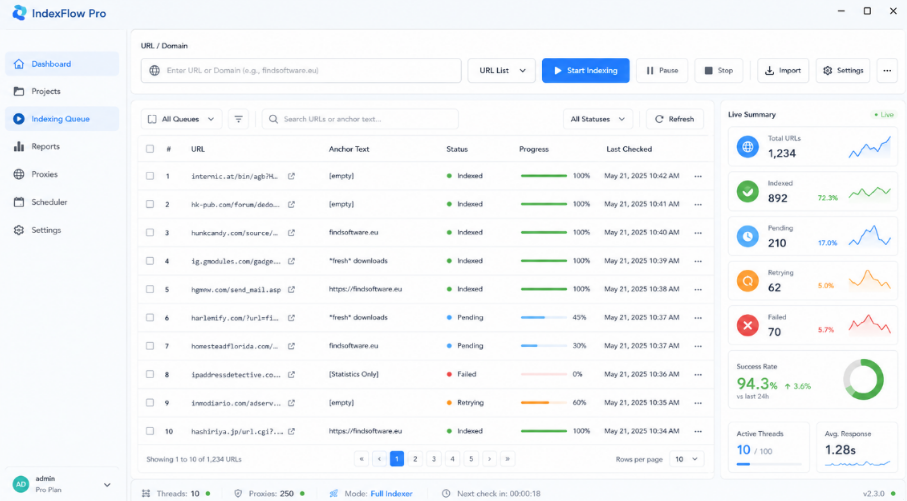The height and width of the screenshot is (501, 907).
Task: Open the toolbar Settings button
Action: point(843,71)
